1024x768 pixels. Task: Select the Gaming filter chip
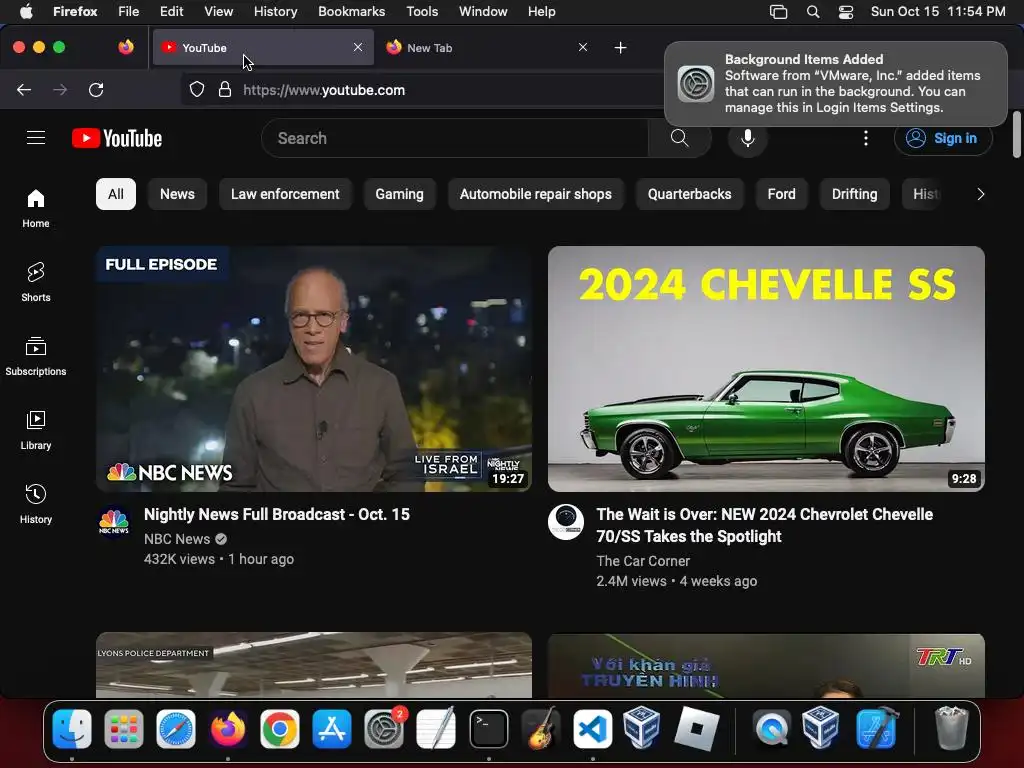tap(399, 194)
